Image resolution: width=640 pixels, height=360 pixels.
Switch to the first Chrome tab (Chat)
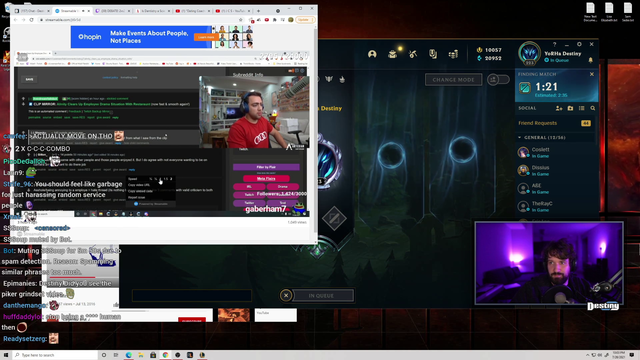click(32, 11)
